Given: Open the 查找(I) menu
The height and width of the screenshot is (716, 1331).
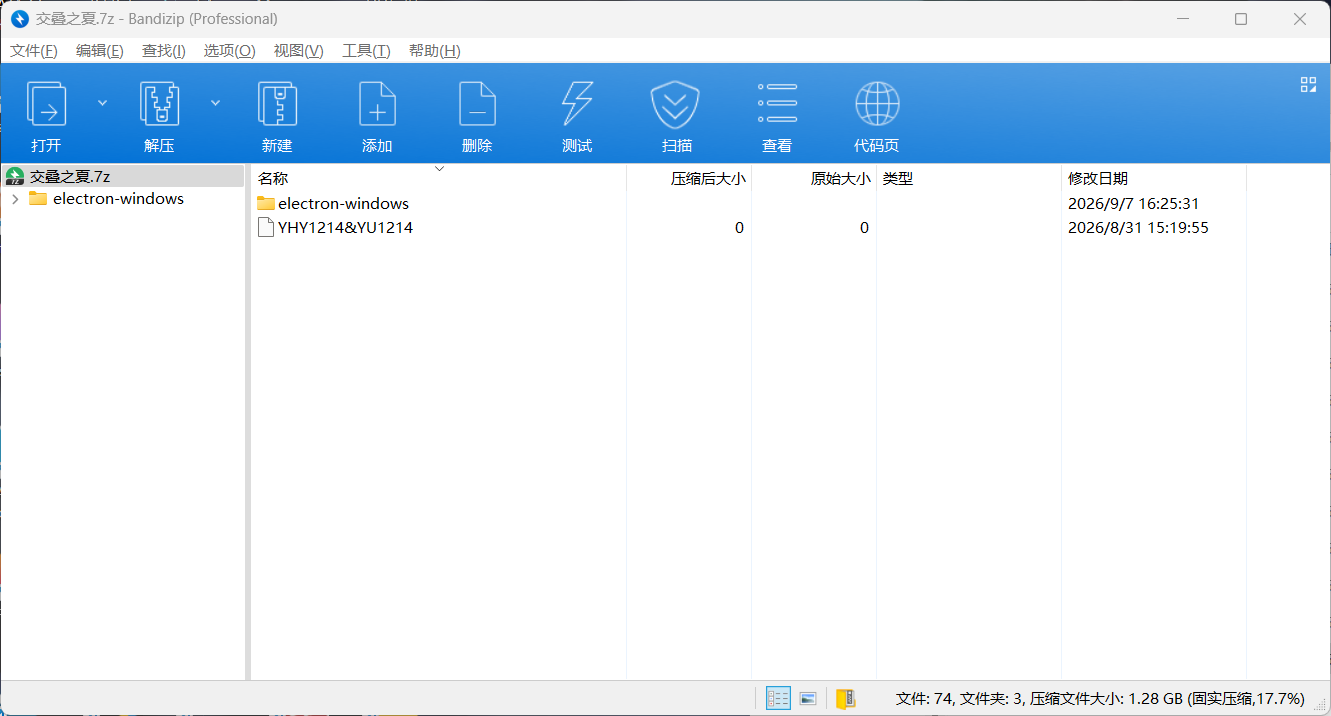Looking at the screenshot, I should (164, 51).
